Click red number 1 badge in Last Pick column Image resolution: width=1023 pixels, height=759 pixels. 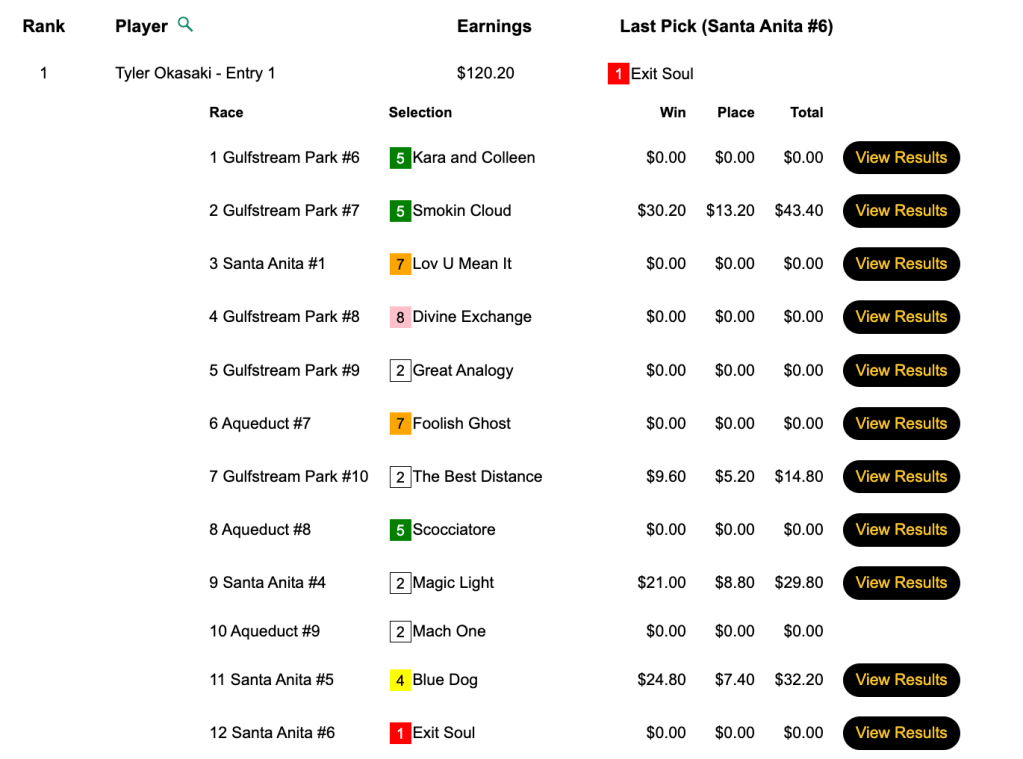(x=618, y=74)
